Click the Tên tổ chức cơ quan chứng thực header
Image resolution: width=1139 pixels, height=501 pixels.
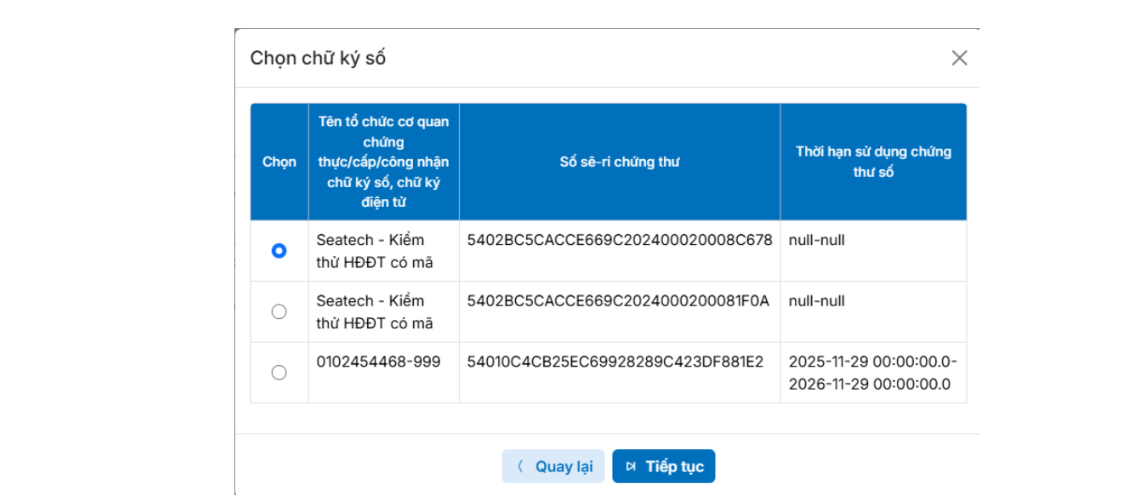click(383, 162)
